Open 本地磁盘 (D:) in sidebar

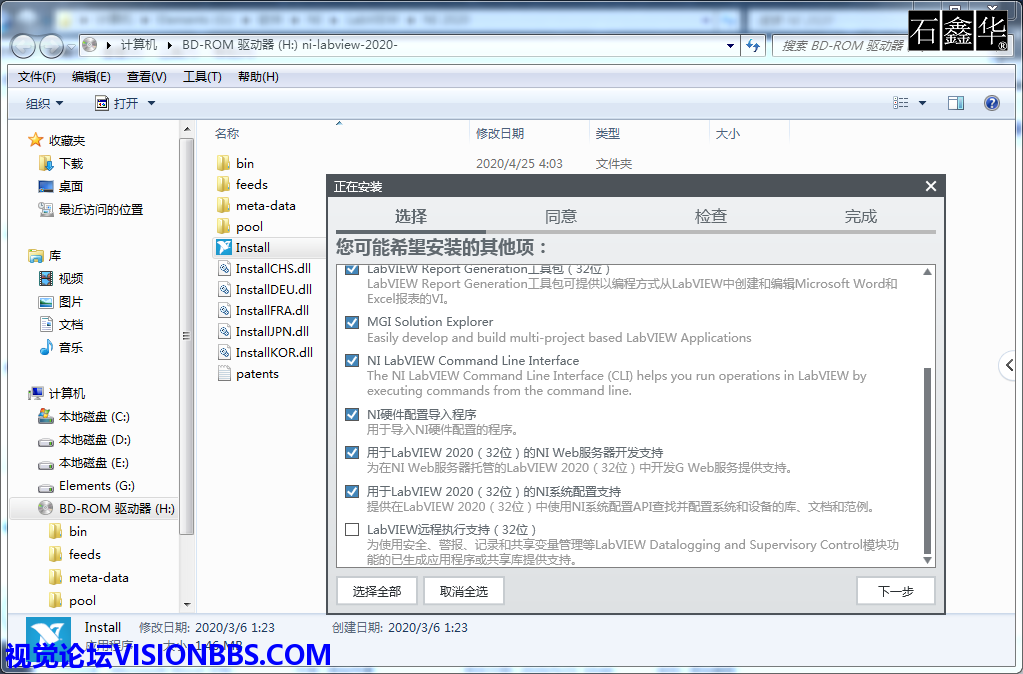coord(95,440)
